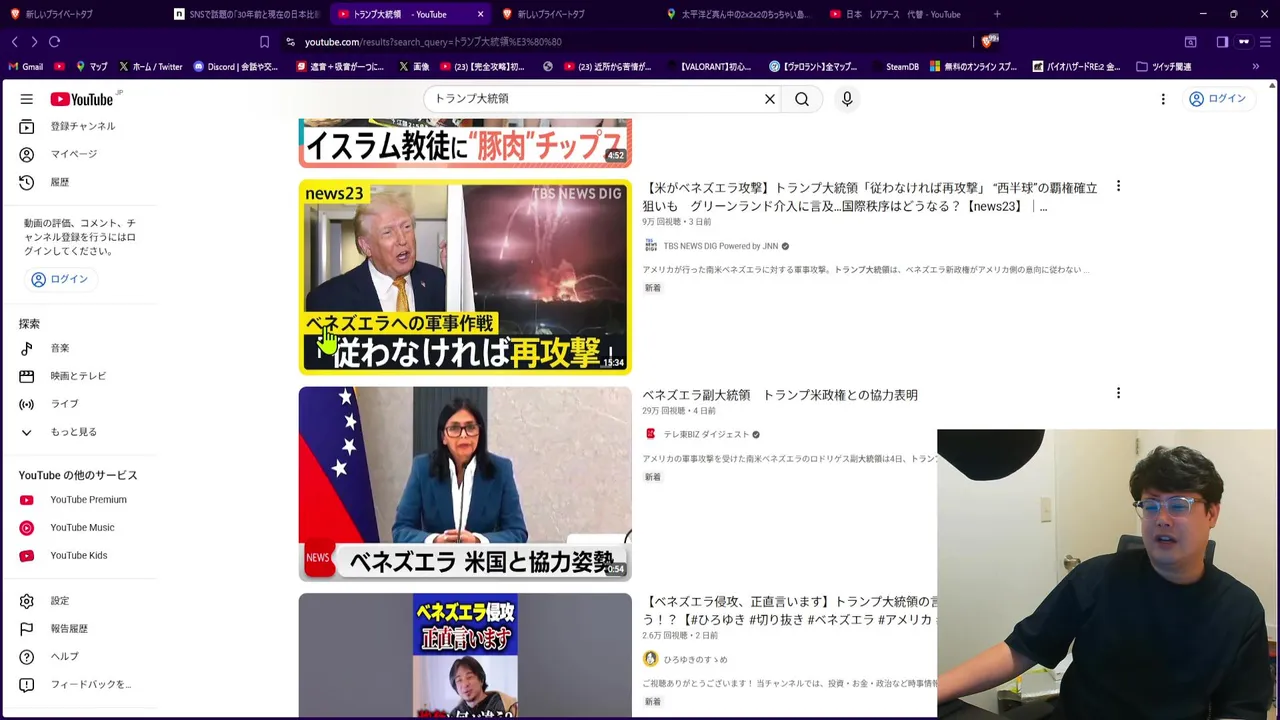1280x720 pixels.
Task: Open the ベネズエラ副大統領 トランプ米政権との協力表明 title
Action: [780, 395]
